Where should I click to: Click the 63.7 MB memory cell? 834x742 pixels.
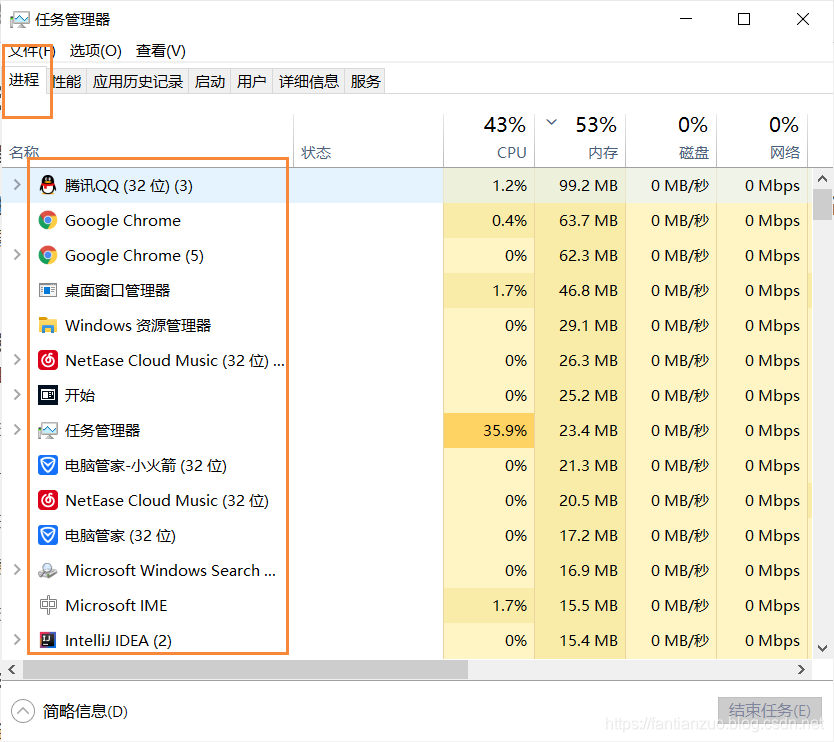(580, 220)
